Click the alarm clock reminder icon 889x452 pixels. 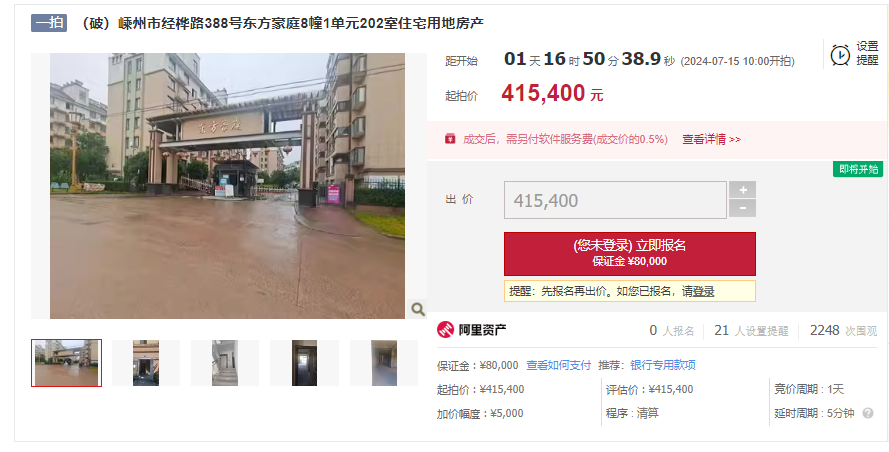[x=840, y=55]
